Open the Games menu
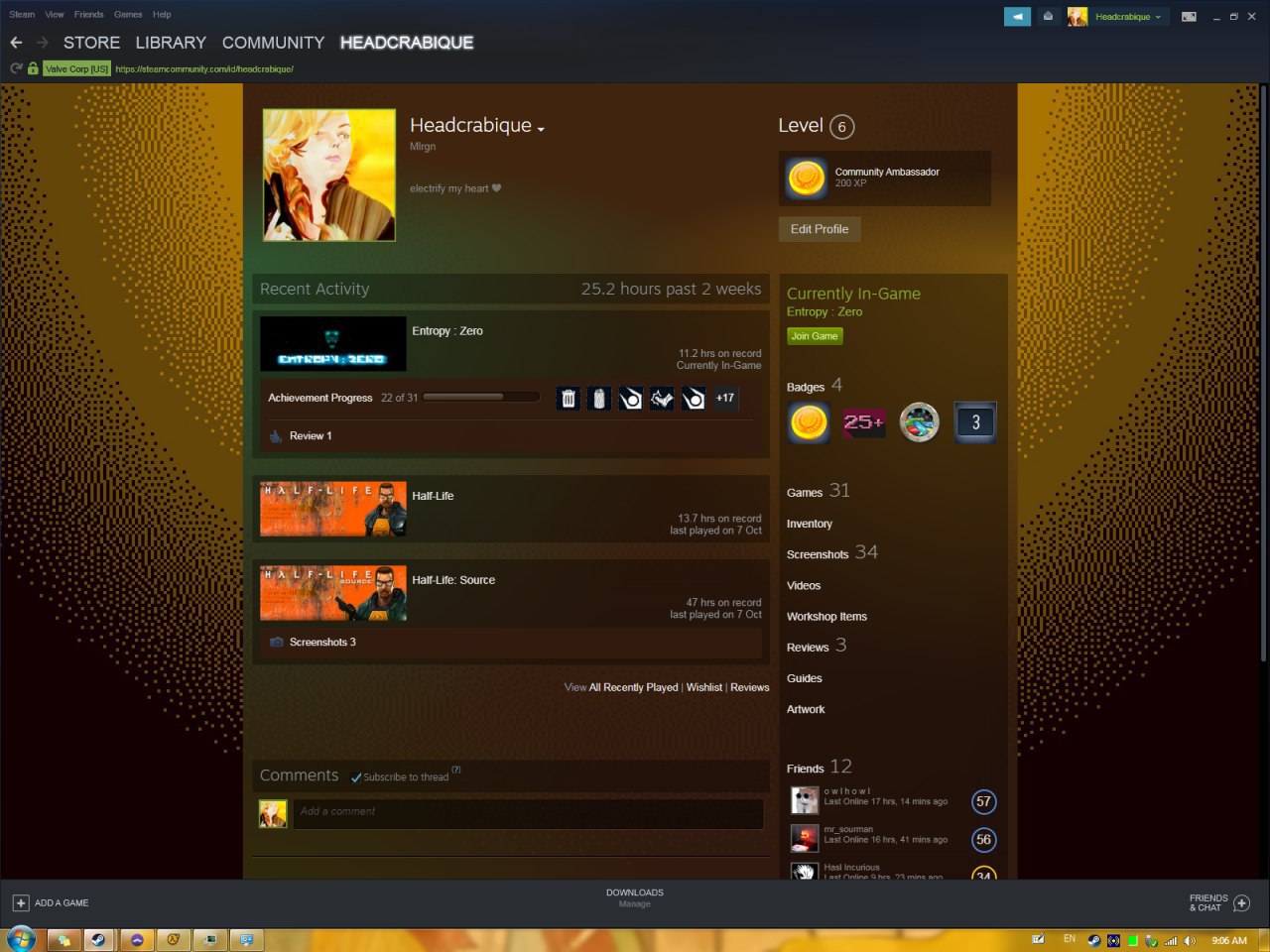This screenshot has height=952, width=1270. (128, 15)
